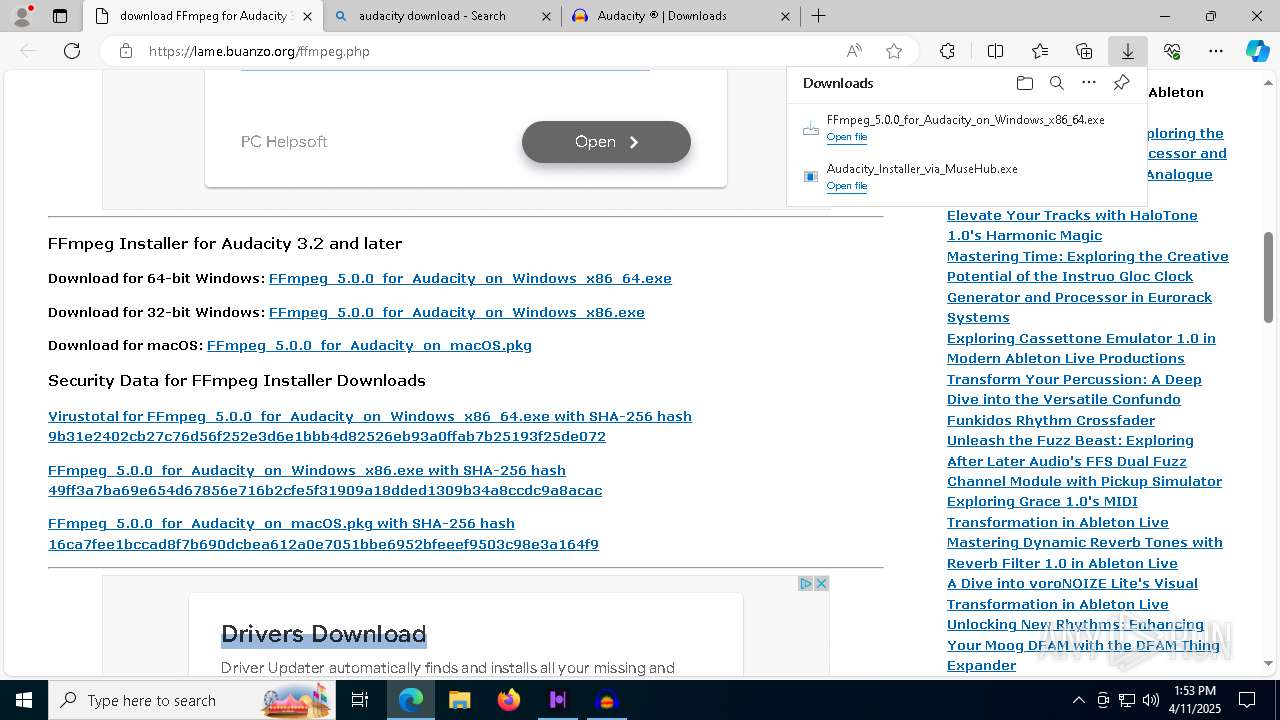Close the Audacity Downloads tab

coord(785,16)
